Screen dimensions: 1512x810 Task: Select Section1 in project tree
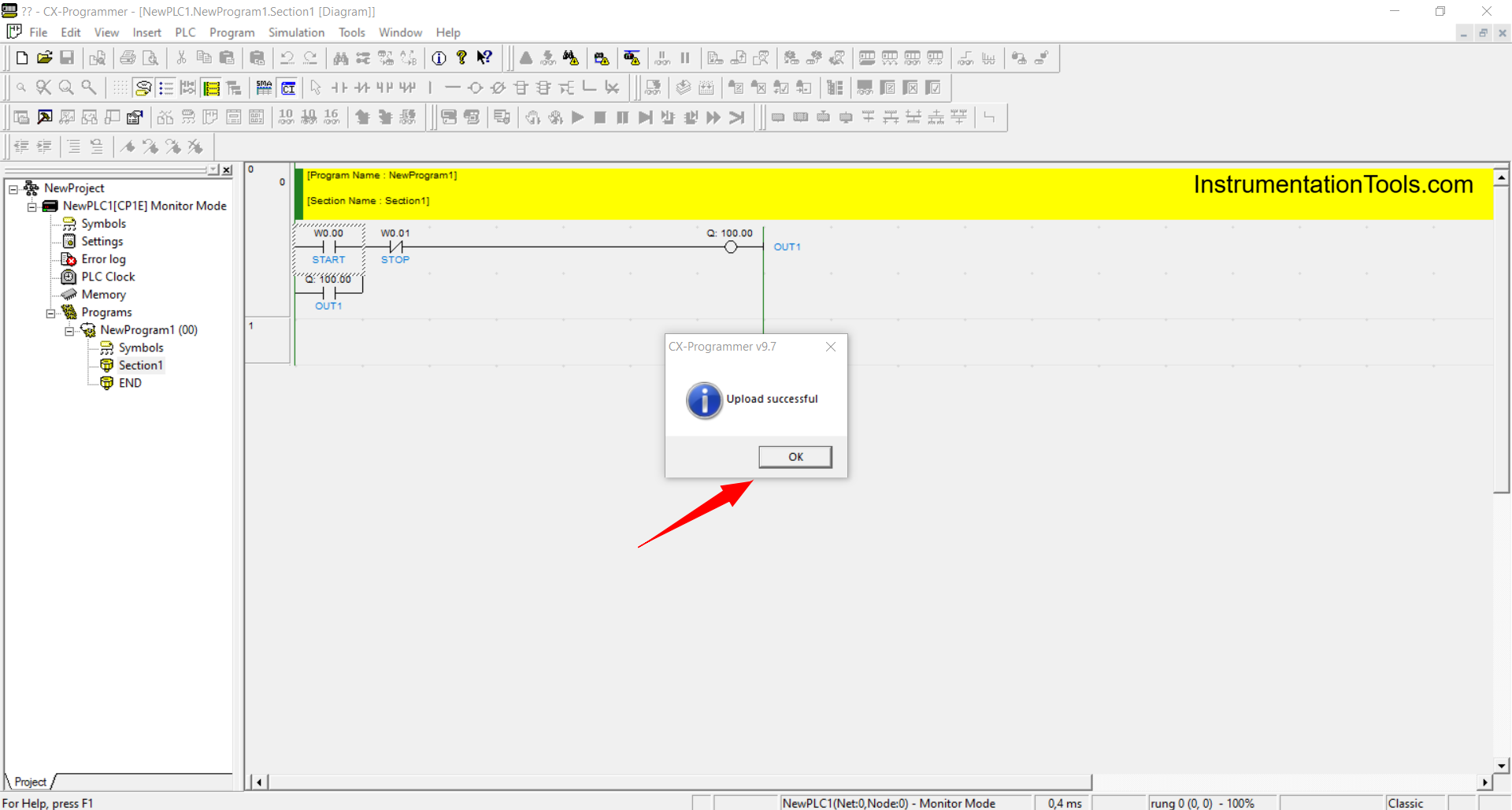tap(140, 366)
